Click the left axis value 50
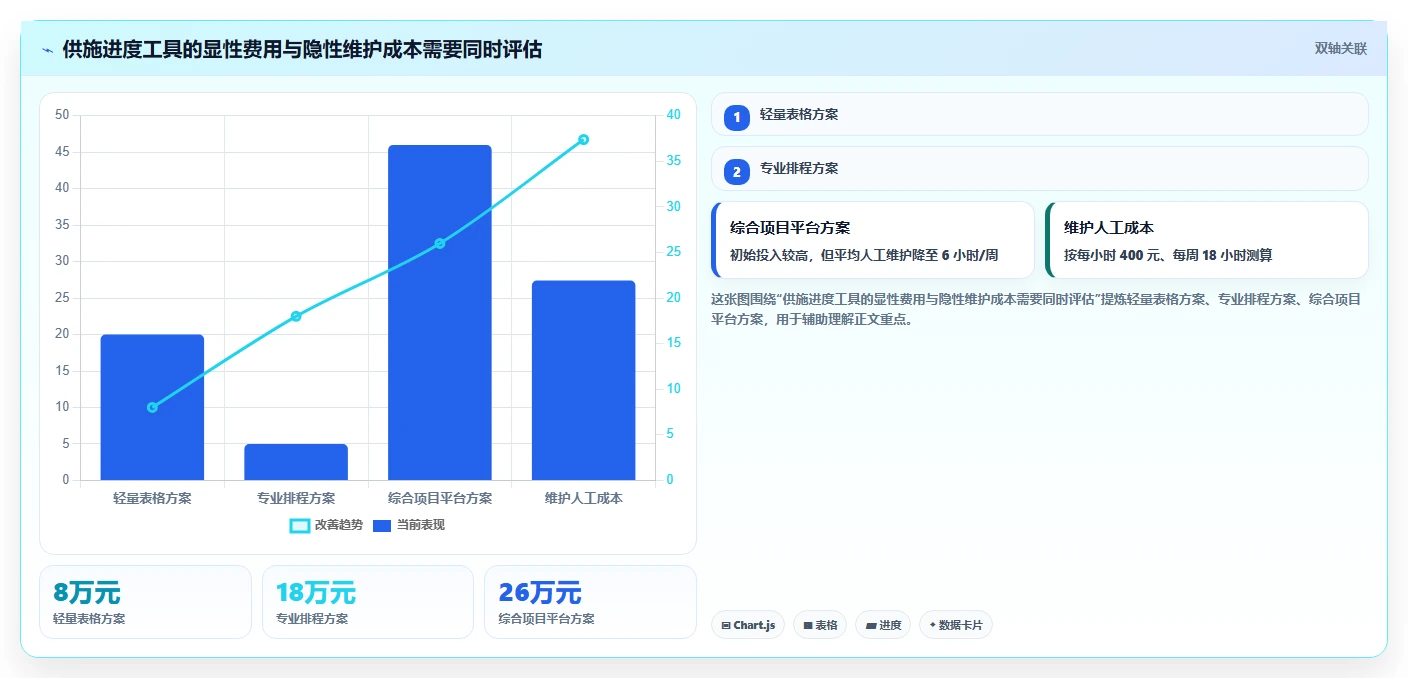Viewport: 1408px width, 678px height. (62, 115)
